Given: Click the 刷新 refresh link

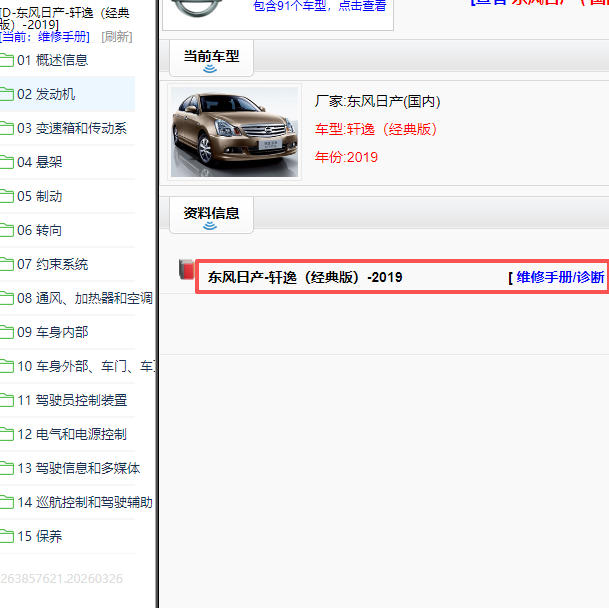Looking at the screenshot, I should (117, 37).
